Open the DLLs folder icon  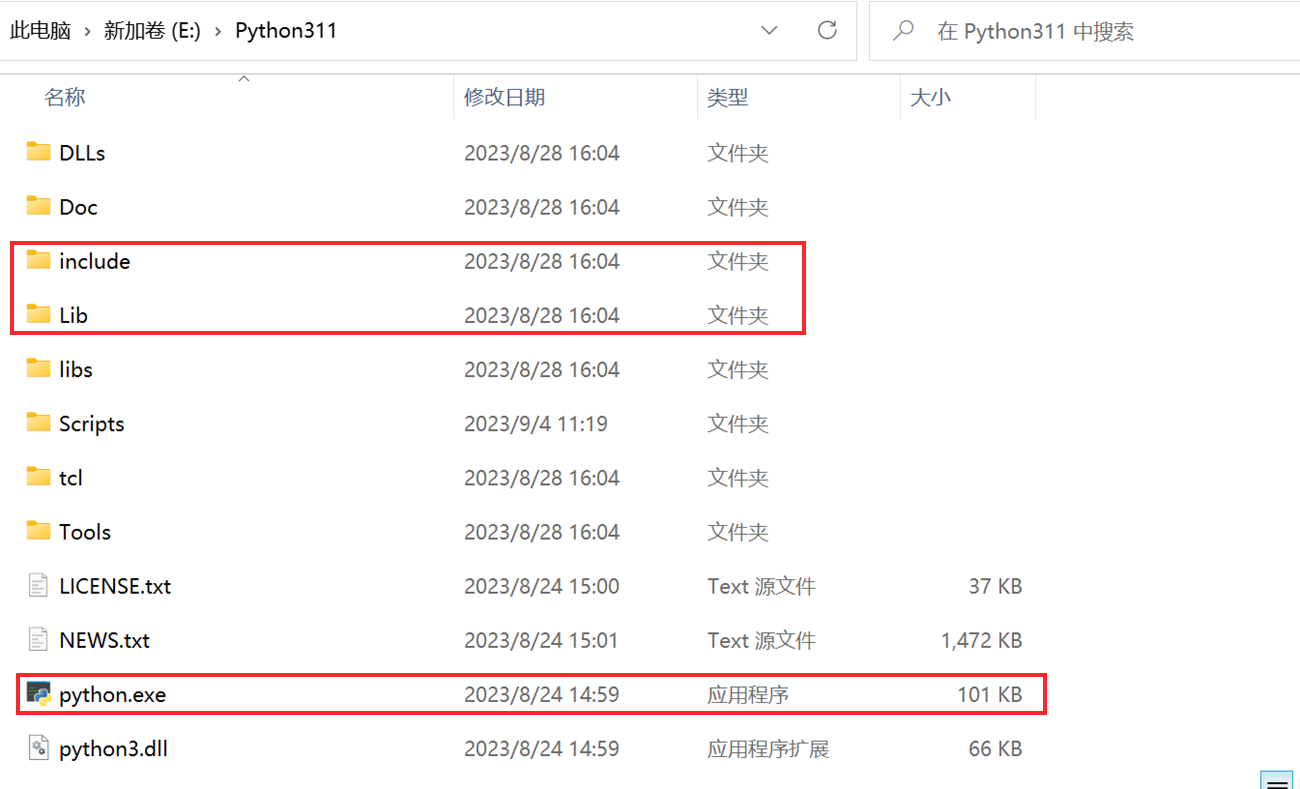pos(38,152)
